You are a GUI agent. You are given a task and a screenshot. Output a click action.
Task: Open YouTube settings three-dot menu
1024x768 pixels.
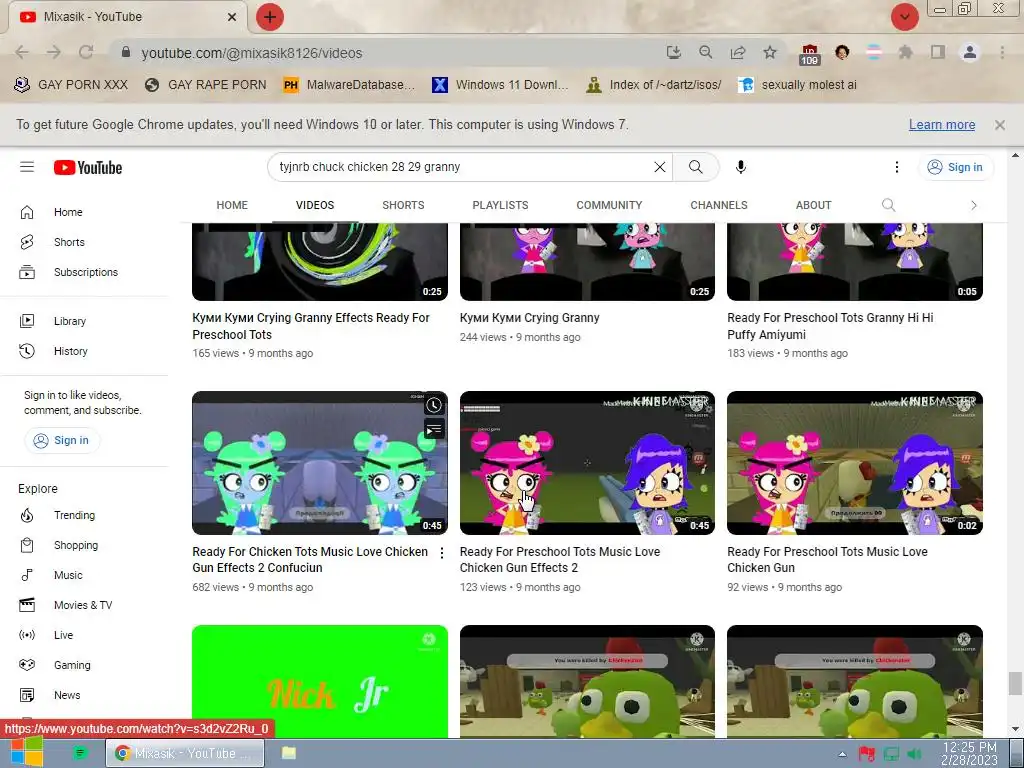897,167
